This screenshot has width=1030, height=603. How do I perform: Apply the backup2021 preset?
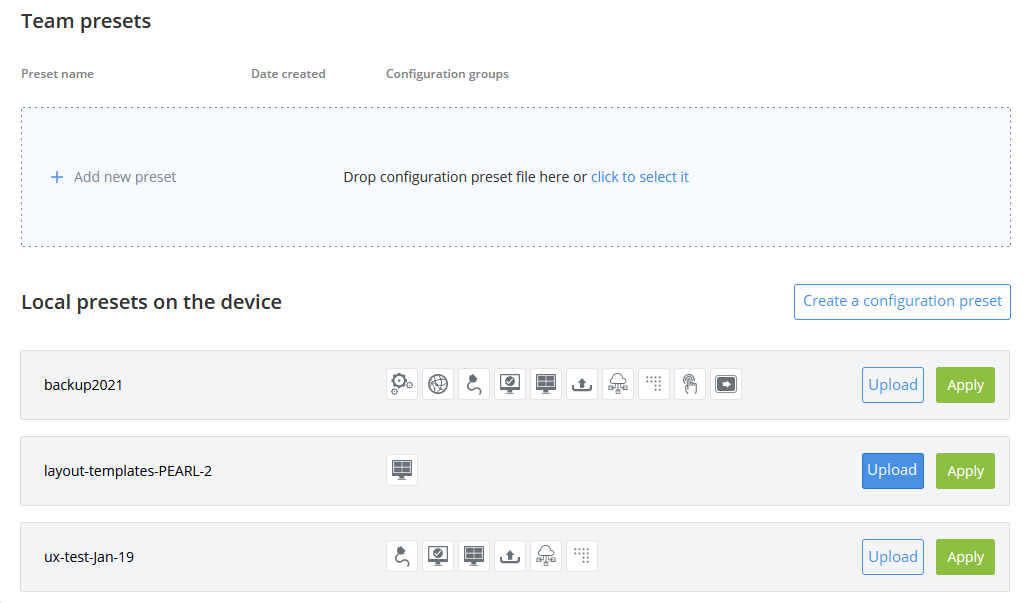click(965, 385)
